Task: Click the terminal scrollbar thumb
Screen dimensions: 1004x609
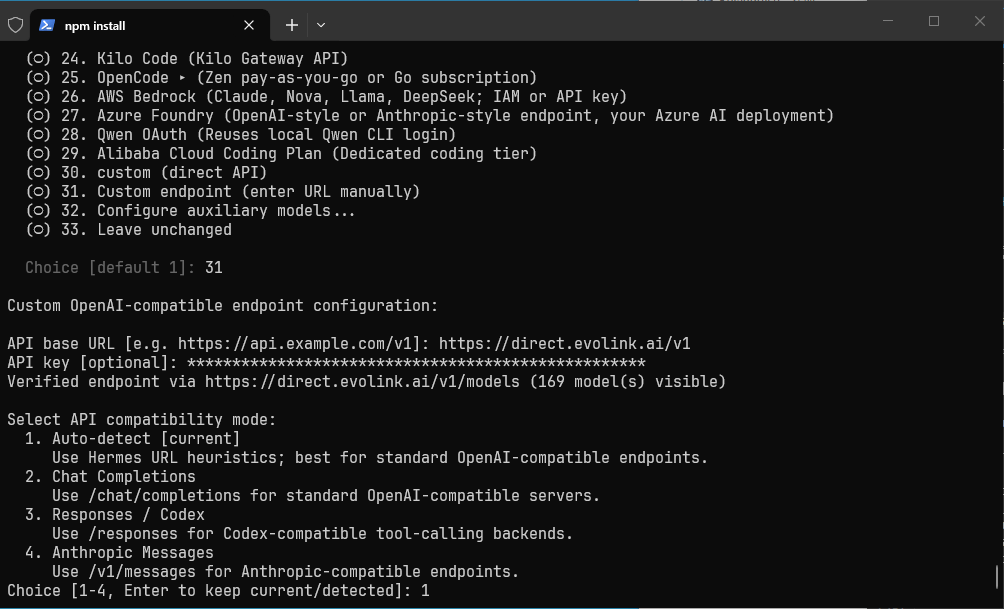Action: pos(997,577)
